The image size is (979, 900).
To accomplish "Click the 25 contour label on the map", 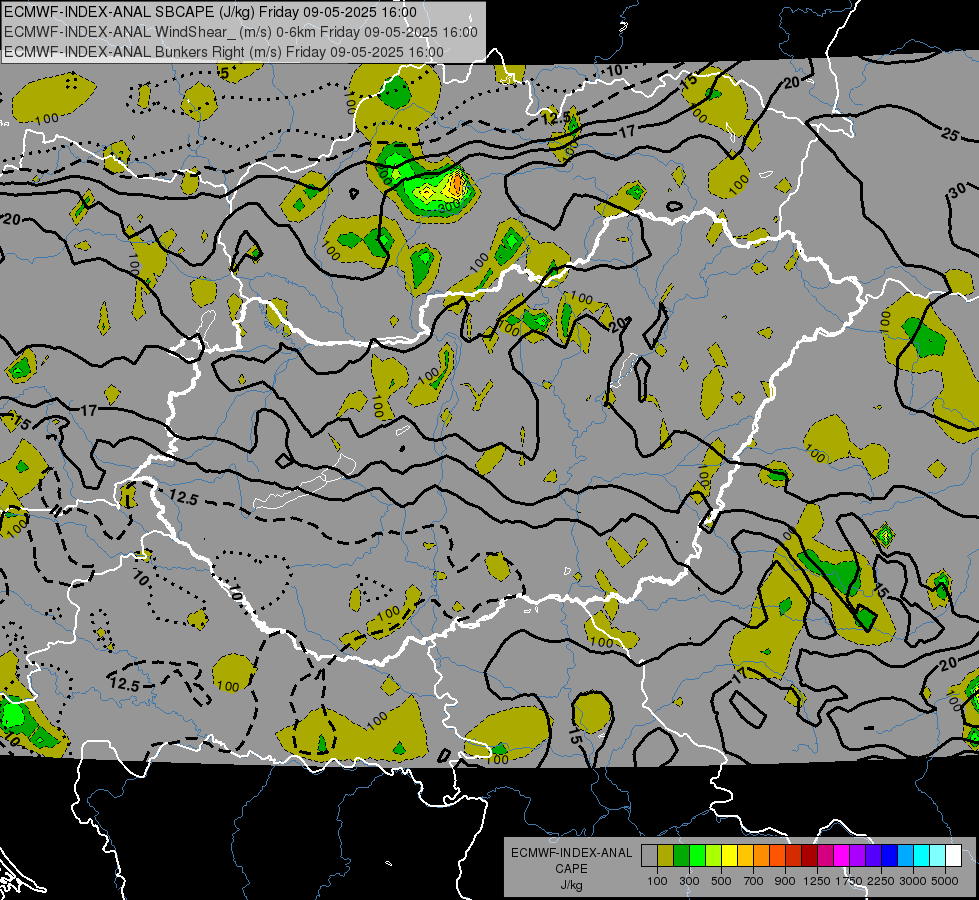I will 950,134.
